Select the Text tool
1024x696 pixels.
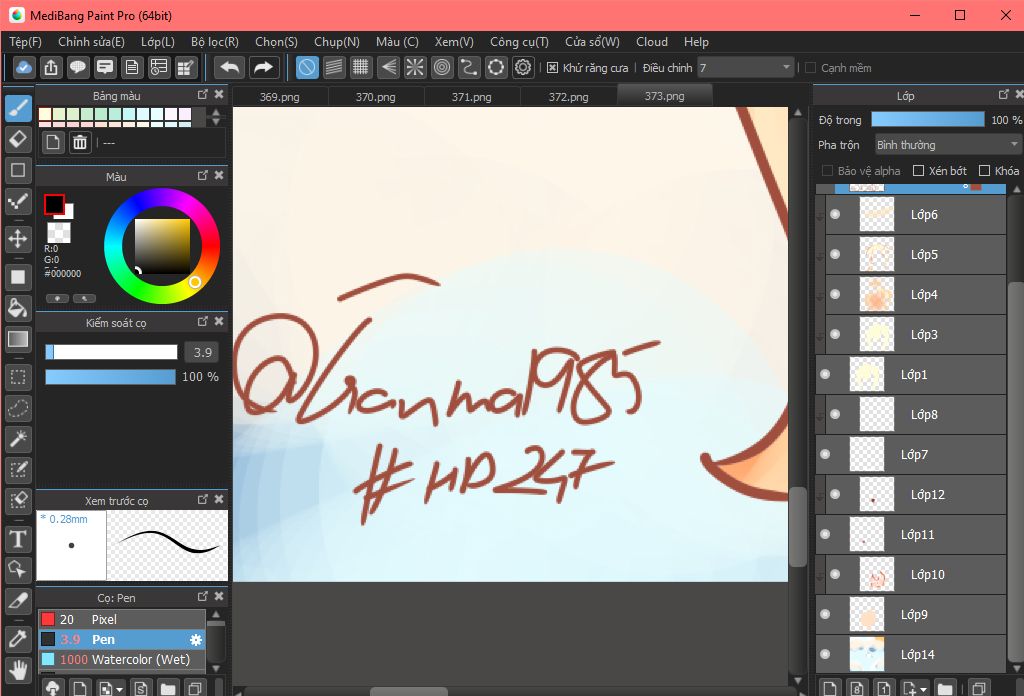click(18, 539)
